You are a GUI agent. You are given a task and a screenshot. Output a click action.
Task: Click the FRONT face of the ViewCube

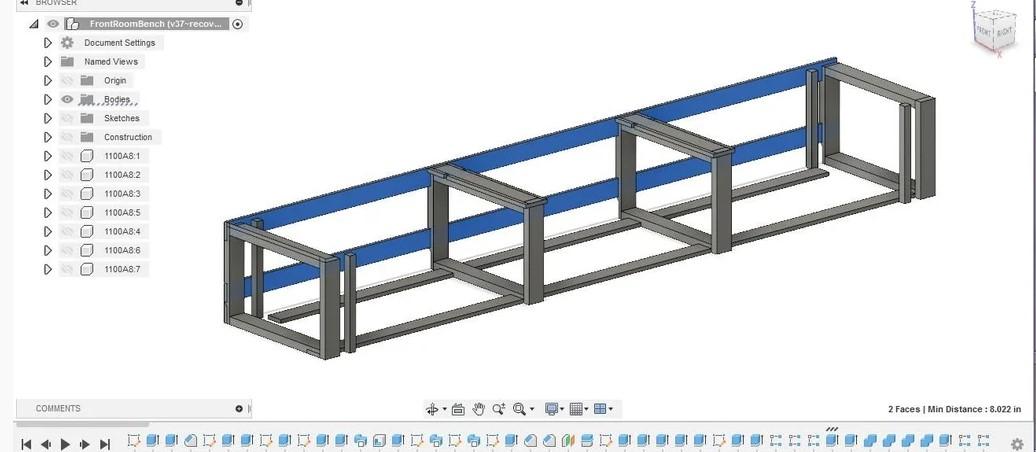(x=984, y=31)
